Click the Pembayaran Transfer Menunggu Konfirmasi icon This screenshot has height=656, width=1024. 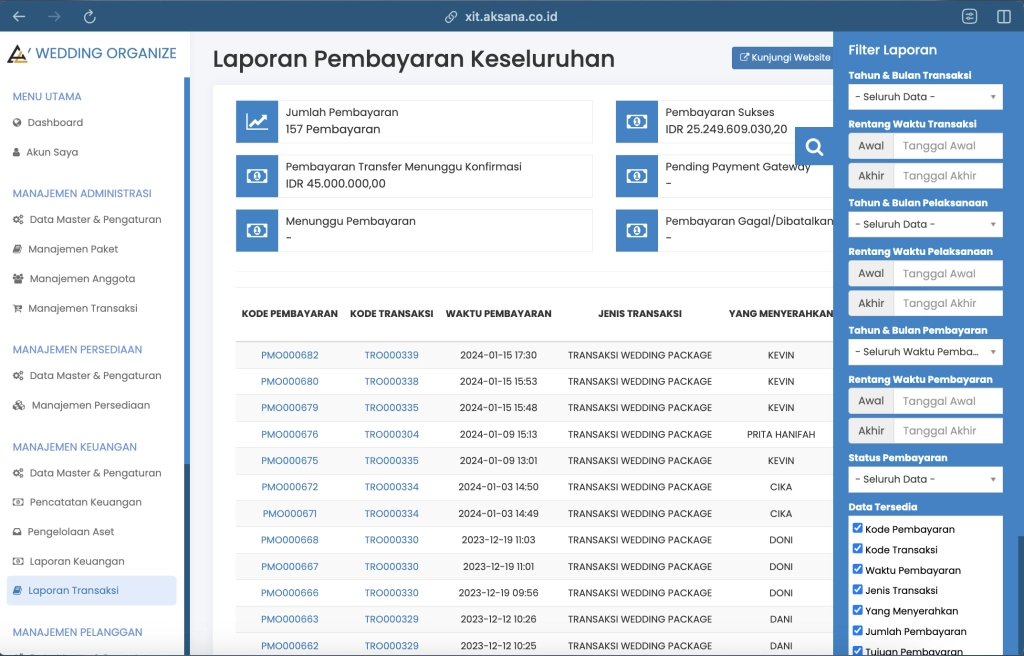(x=258, y=176)
